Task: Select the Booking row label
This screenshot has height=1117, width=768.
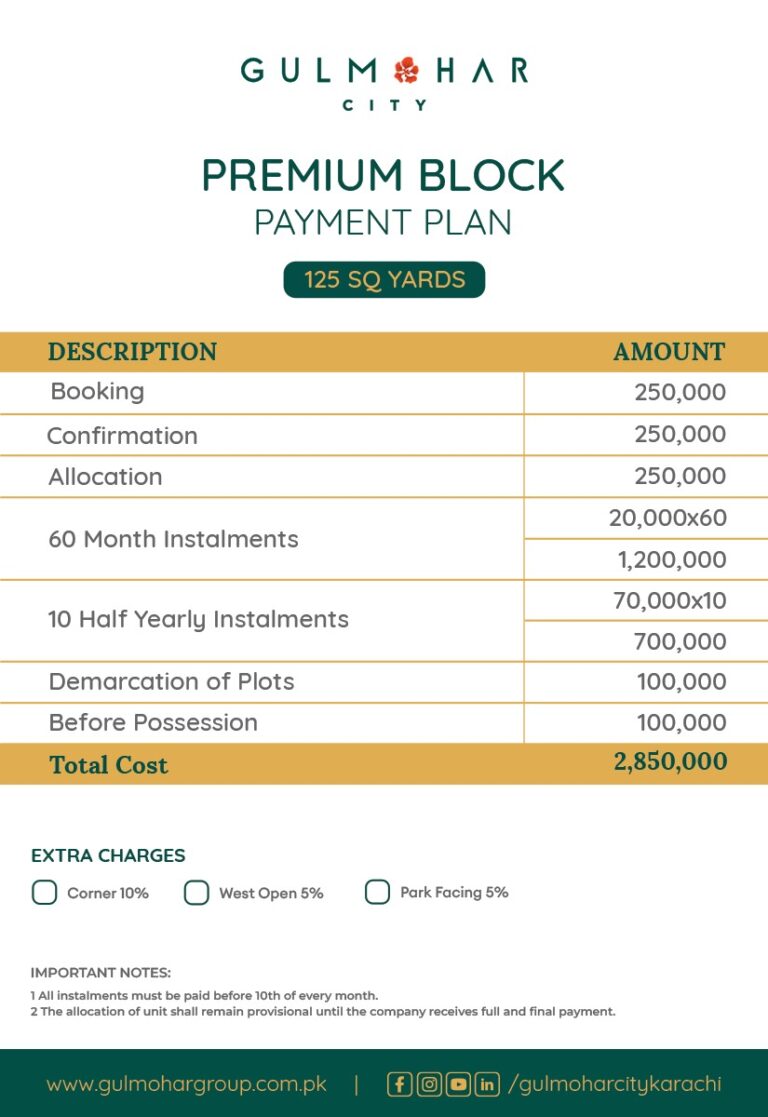Action: [97, 392]
